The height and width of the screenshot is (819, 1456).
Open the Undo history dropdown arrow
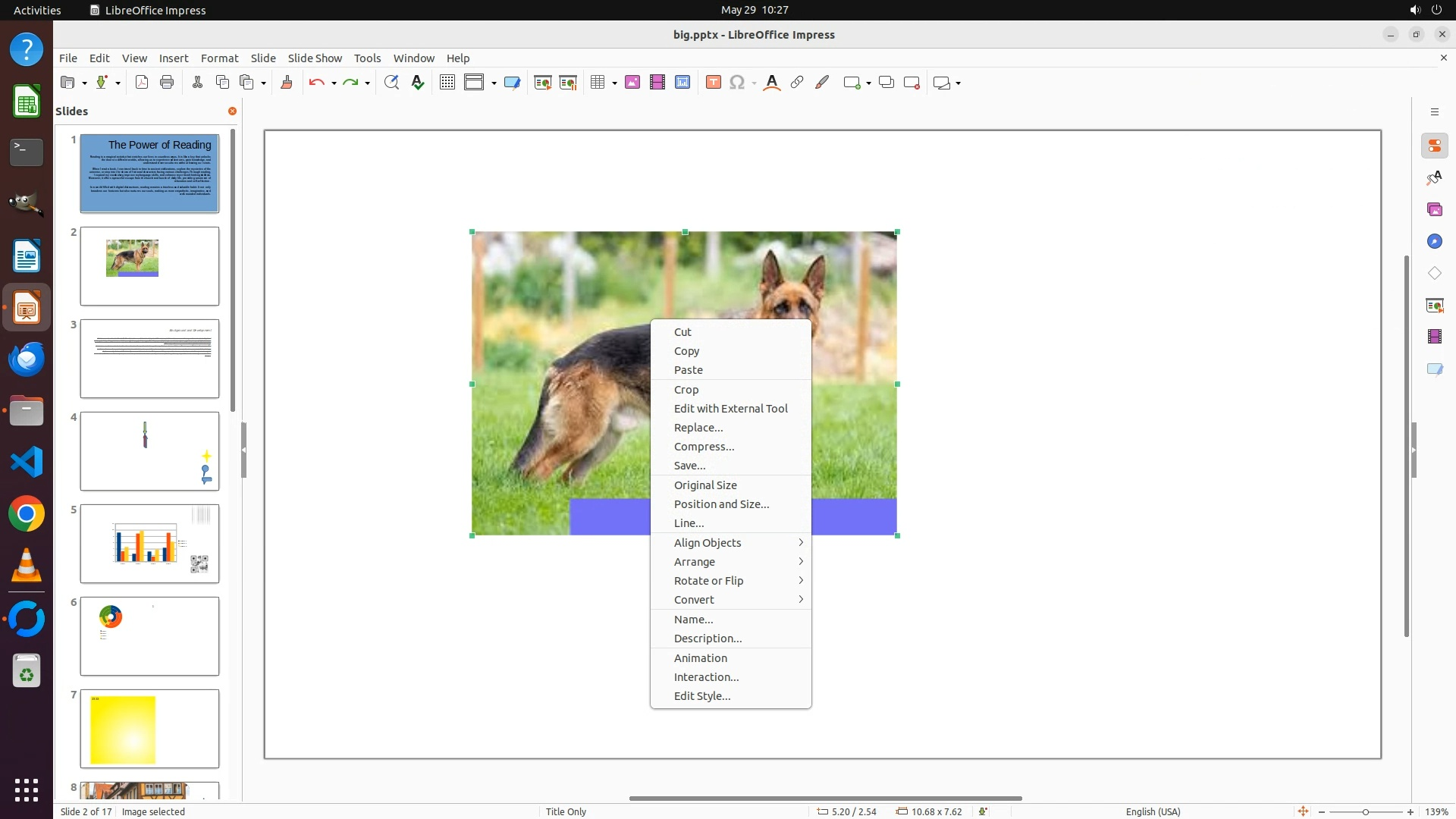[x=334, y=83]
